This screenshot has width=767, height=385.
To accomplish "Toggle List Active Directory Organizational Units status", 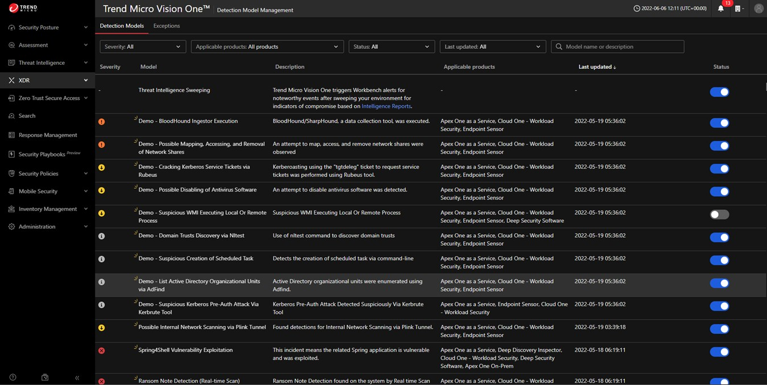I will [719, 283].
